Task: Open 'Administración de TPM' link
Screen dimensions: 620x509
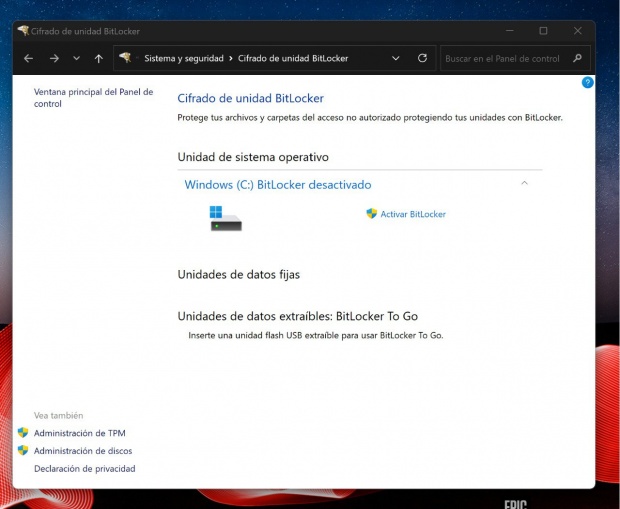Action: click(x=79, y=433)
